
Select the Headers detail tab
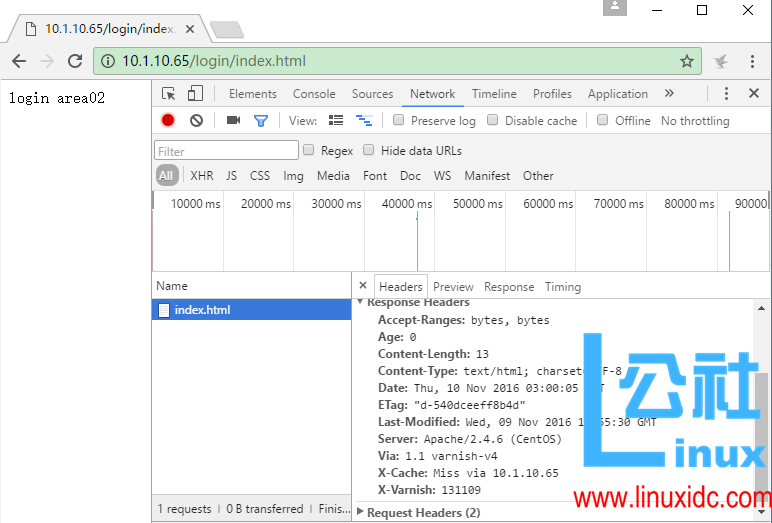point(401,287)
